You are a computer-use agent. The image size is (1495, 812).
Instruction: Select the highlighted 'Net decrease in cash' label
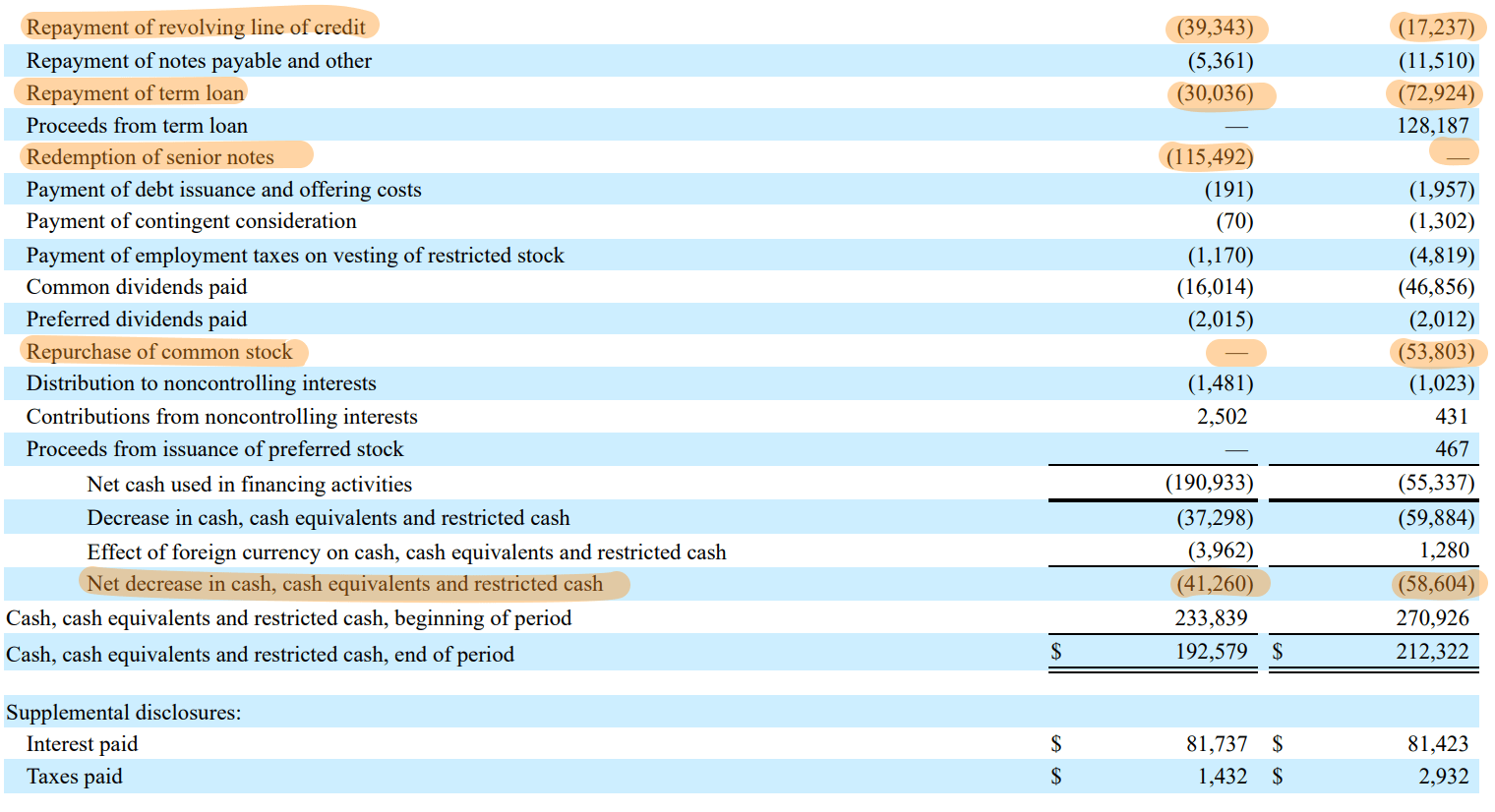(344, 584)
